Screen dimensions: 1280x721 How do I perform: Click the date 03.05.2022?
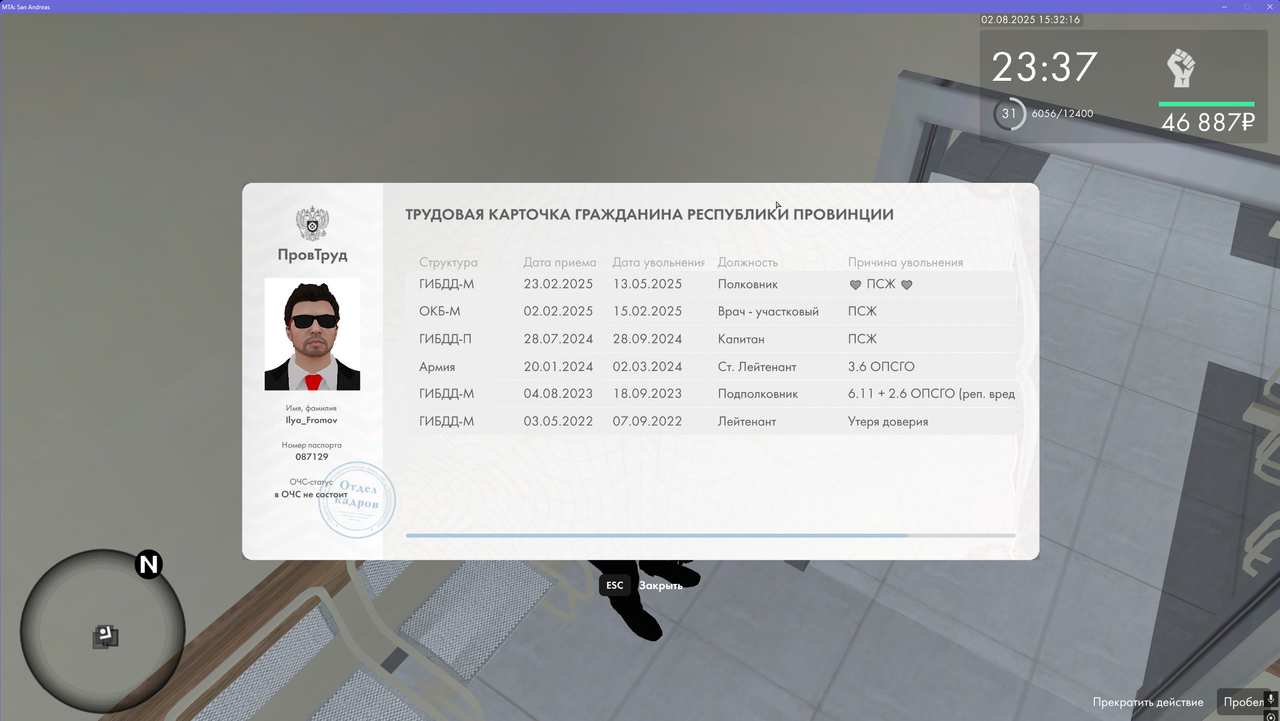pyautogui.click(x=559, y=421)
